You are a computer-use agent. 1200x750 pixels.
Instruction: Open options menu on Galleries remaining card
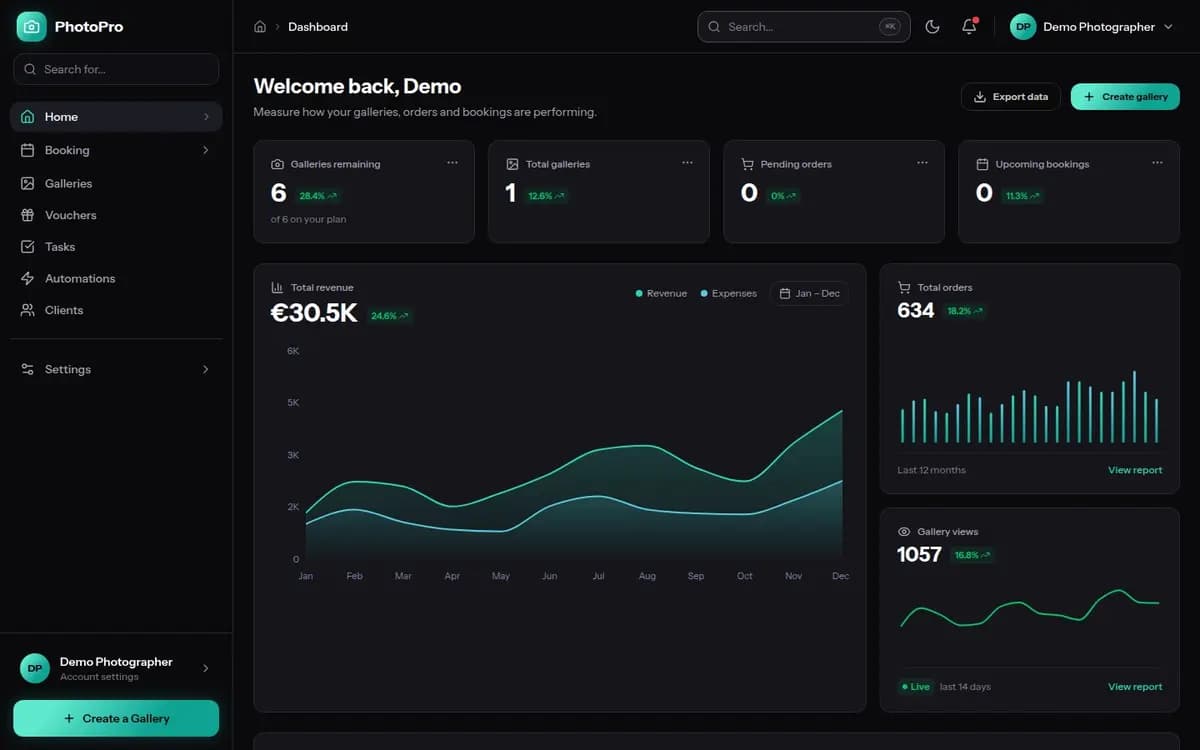tap(452, 163)
